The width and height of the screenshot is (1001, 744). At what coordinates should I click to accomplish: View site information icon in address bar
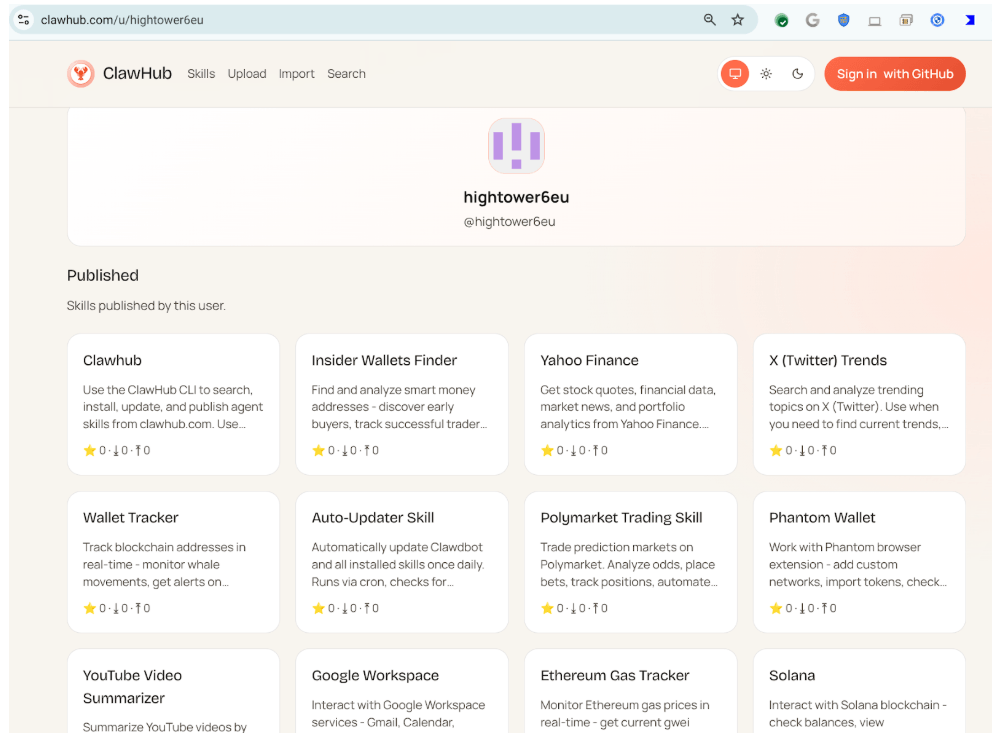pyautogui.click(x=24, y=20)
